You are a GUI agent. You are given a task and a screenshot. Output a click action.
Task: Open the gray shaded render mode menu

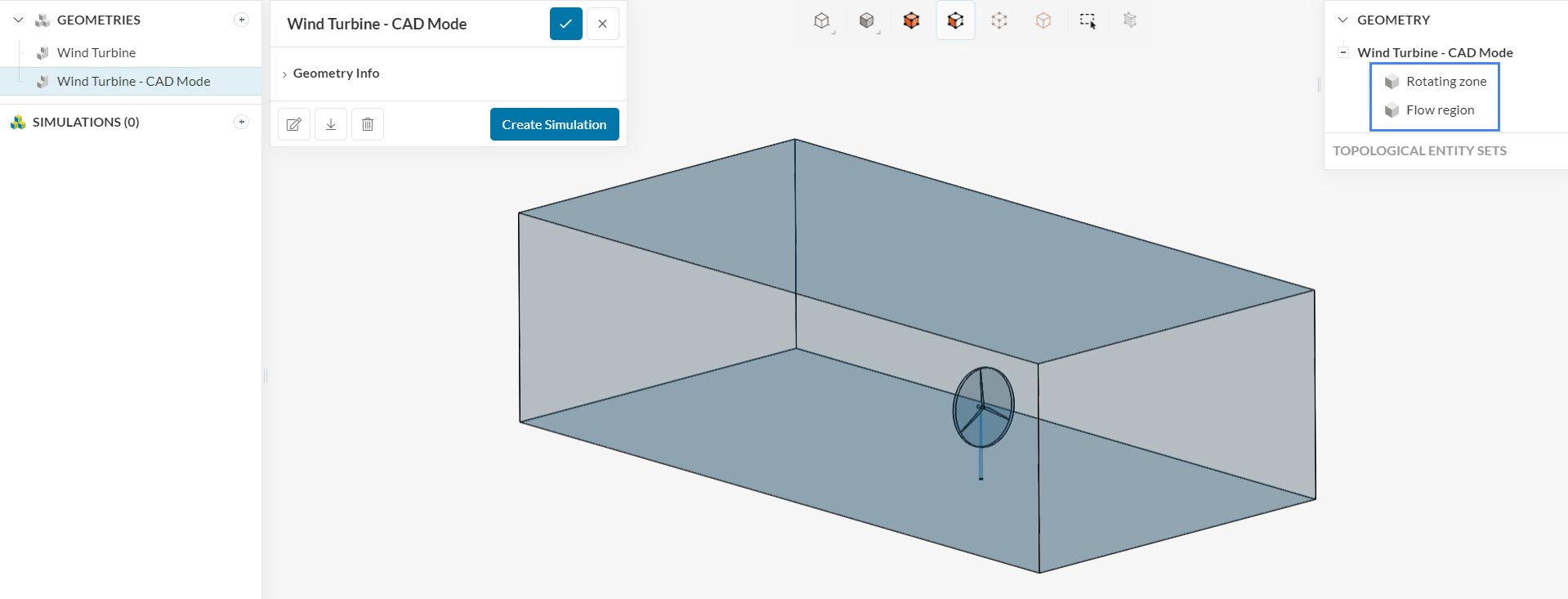coord(867,21)
